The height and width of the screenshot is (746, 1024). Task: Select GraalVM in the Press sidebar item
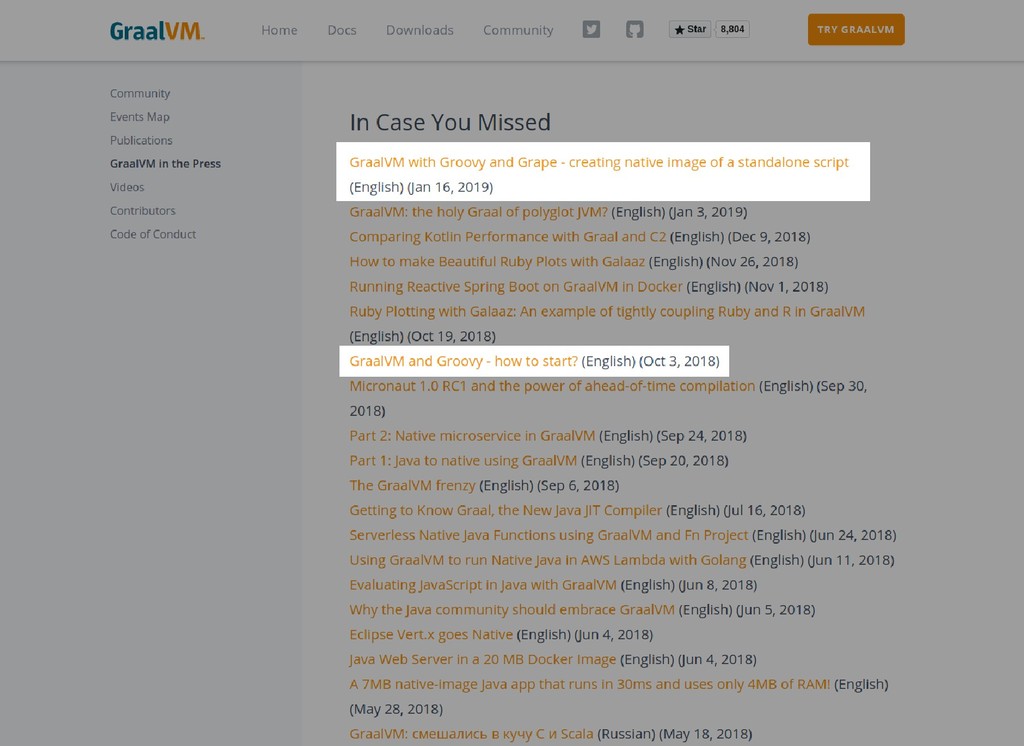[165, 164]
